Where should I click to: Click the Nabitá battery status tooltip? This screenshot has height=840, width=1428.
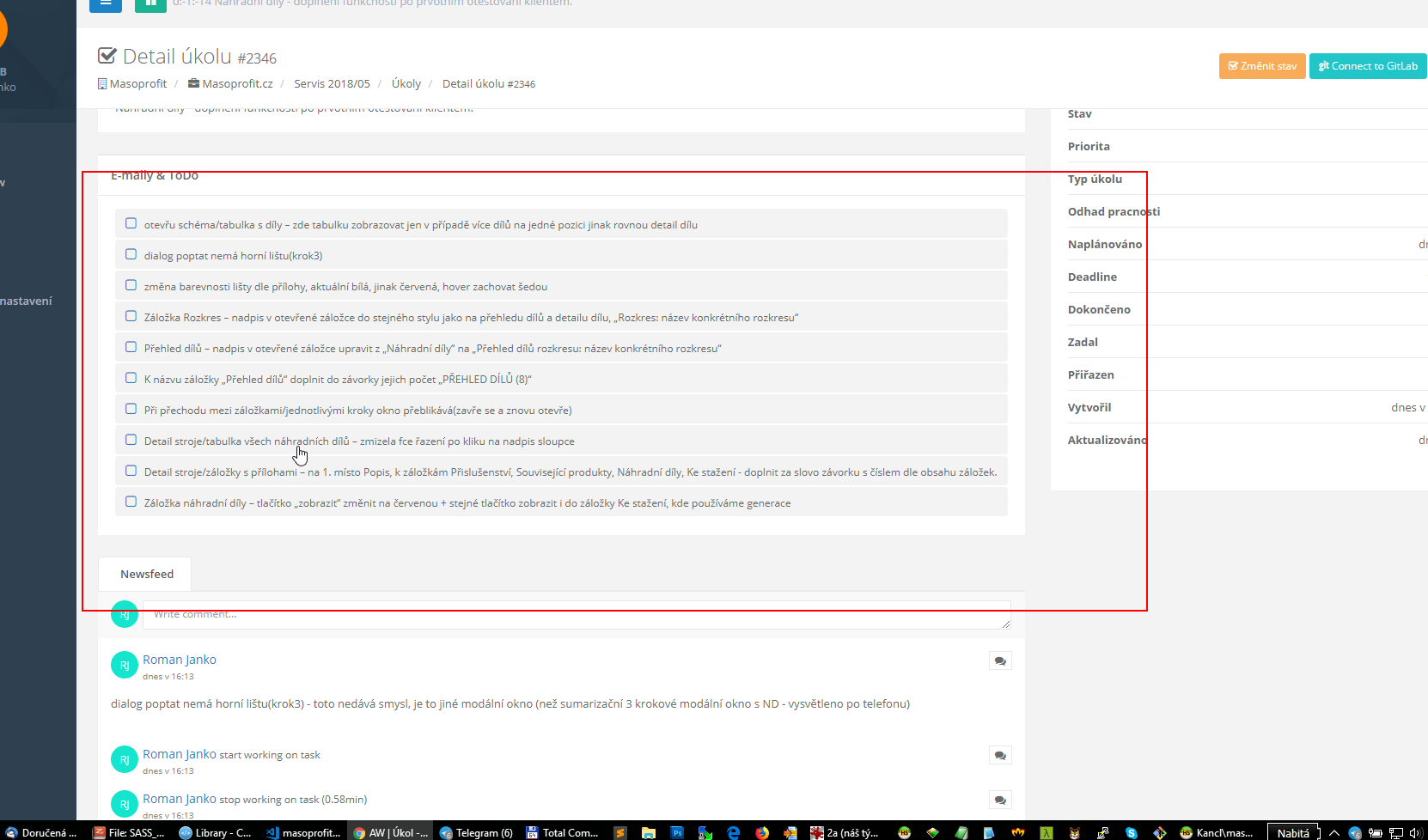[1293, 832]
